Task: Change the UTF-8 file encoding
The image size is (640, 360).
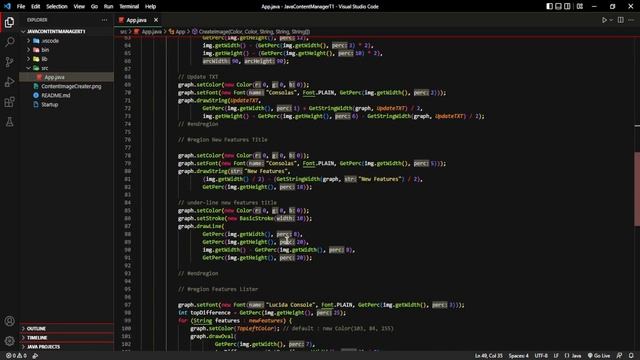Action: [541, 356]
